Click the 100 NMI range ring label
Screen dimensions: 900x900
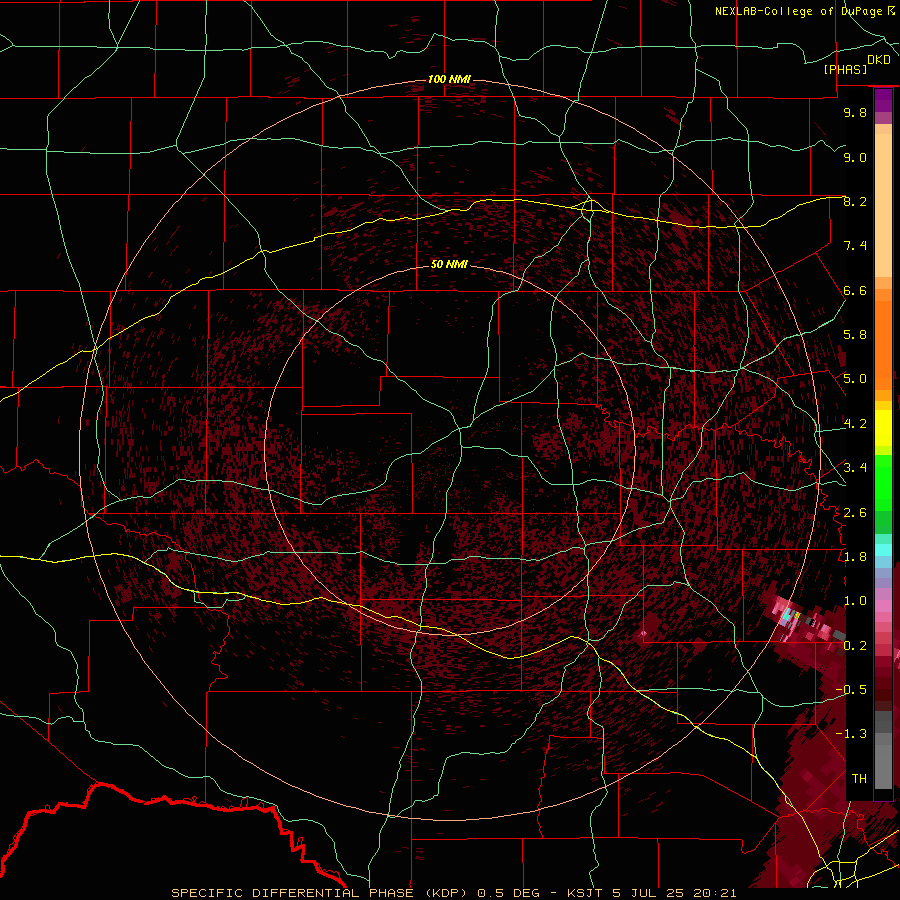tap(449, 79)
